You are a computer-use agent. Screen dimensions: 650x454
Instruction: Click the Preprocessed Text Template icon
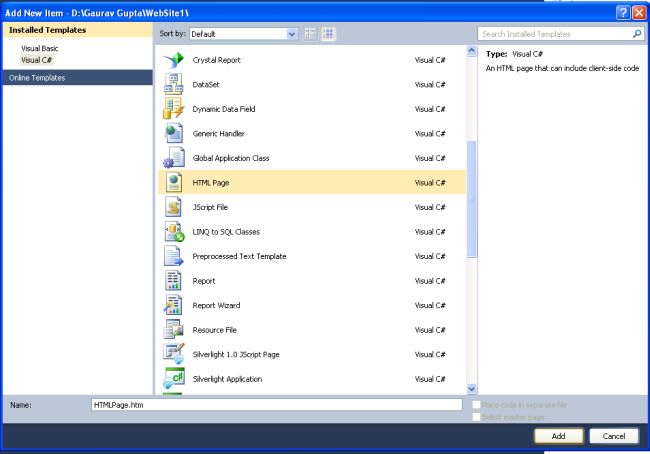point(174,256)
